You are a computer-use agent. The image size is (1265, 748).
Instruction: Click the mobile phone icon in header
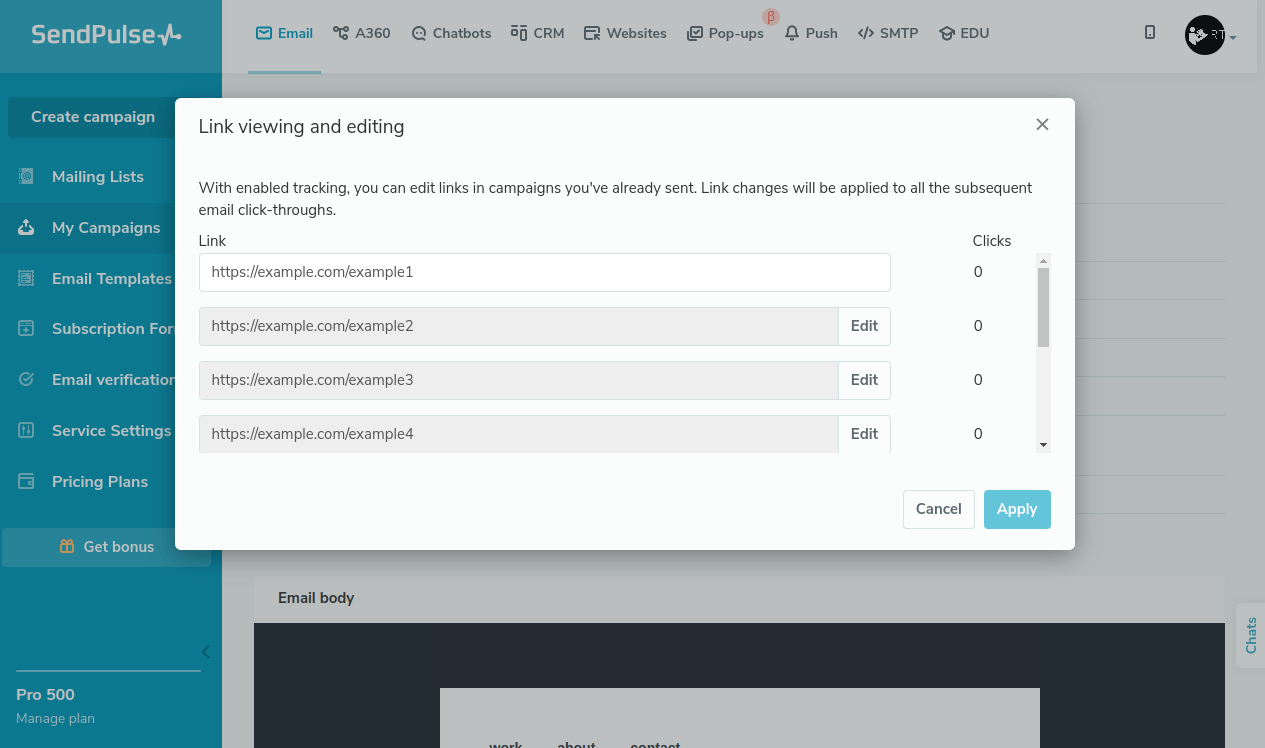[x=1150, y=33]
